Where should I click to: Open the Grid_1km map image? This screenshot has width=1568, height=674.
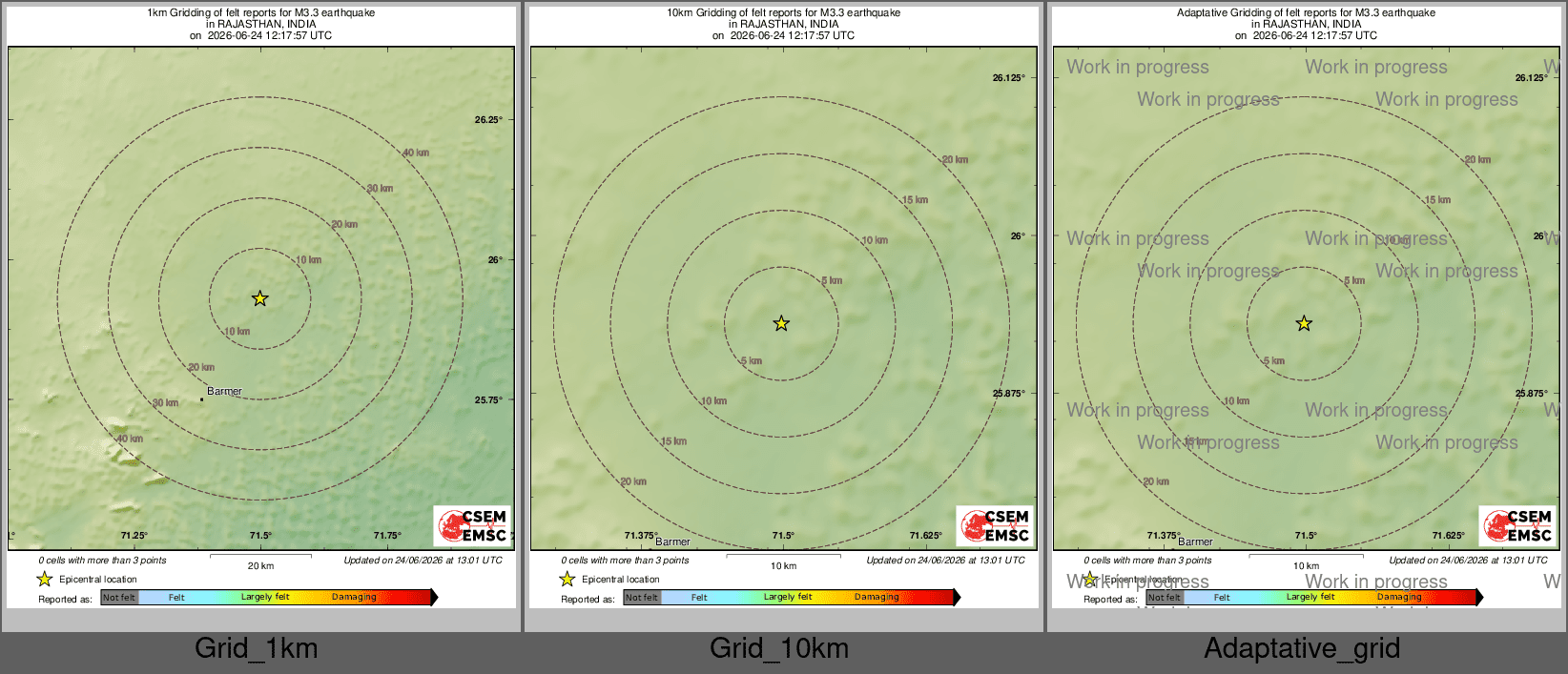(x=261, y=306)
